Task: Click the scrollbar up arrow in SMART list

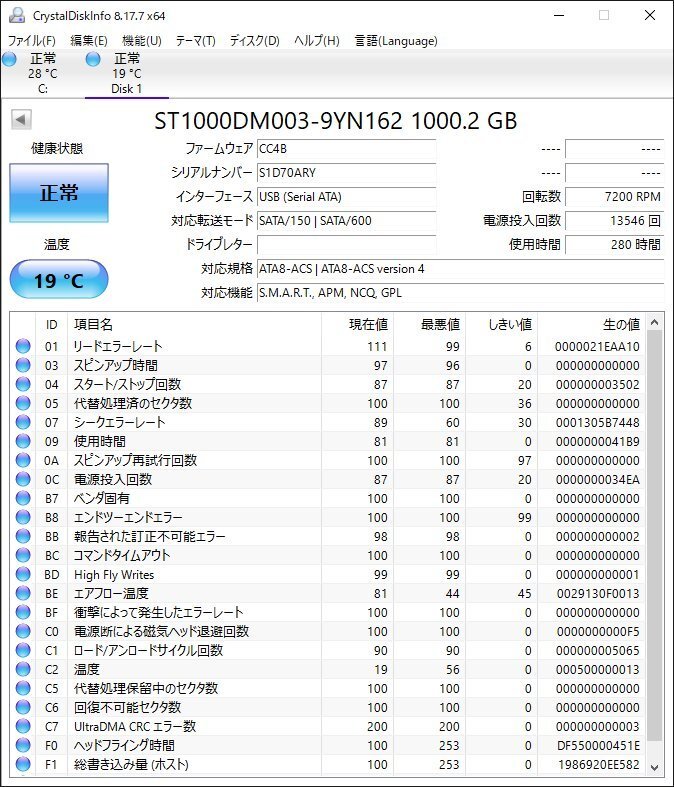Action: point(654,322)
